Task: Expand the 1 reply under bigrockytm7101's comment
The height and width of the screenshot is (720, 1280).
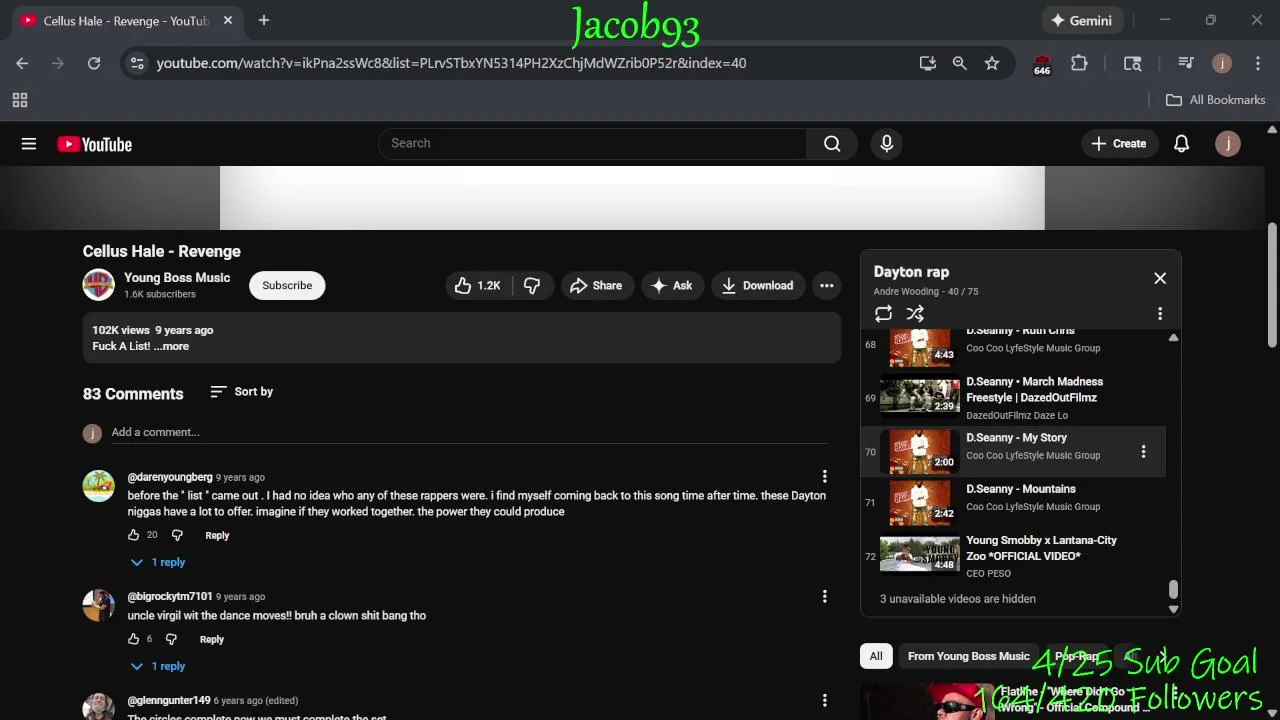Action: click(158, 666)
